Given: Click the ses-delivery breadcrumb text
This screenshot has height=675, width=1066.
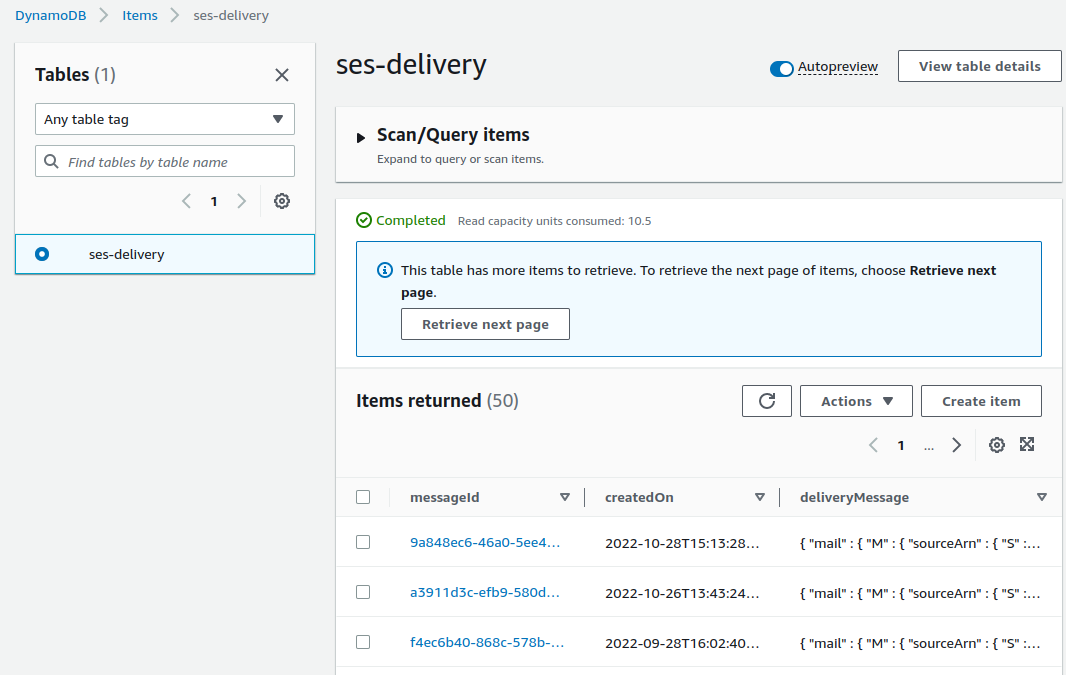Looking at the screenshot, I should click(231, 15).
